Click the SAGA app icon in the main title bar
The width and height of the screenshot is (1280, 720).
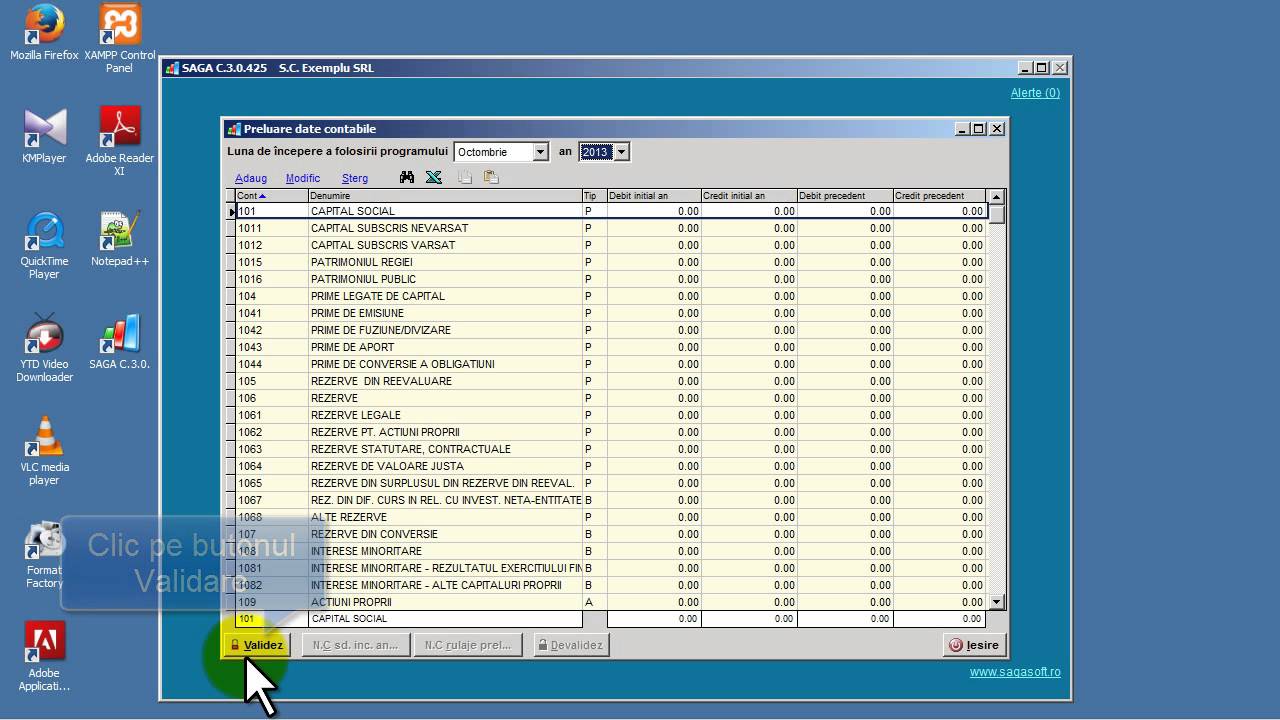point(172,68)
